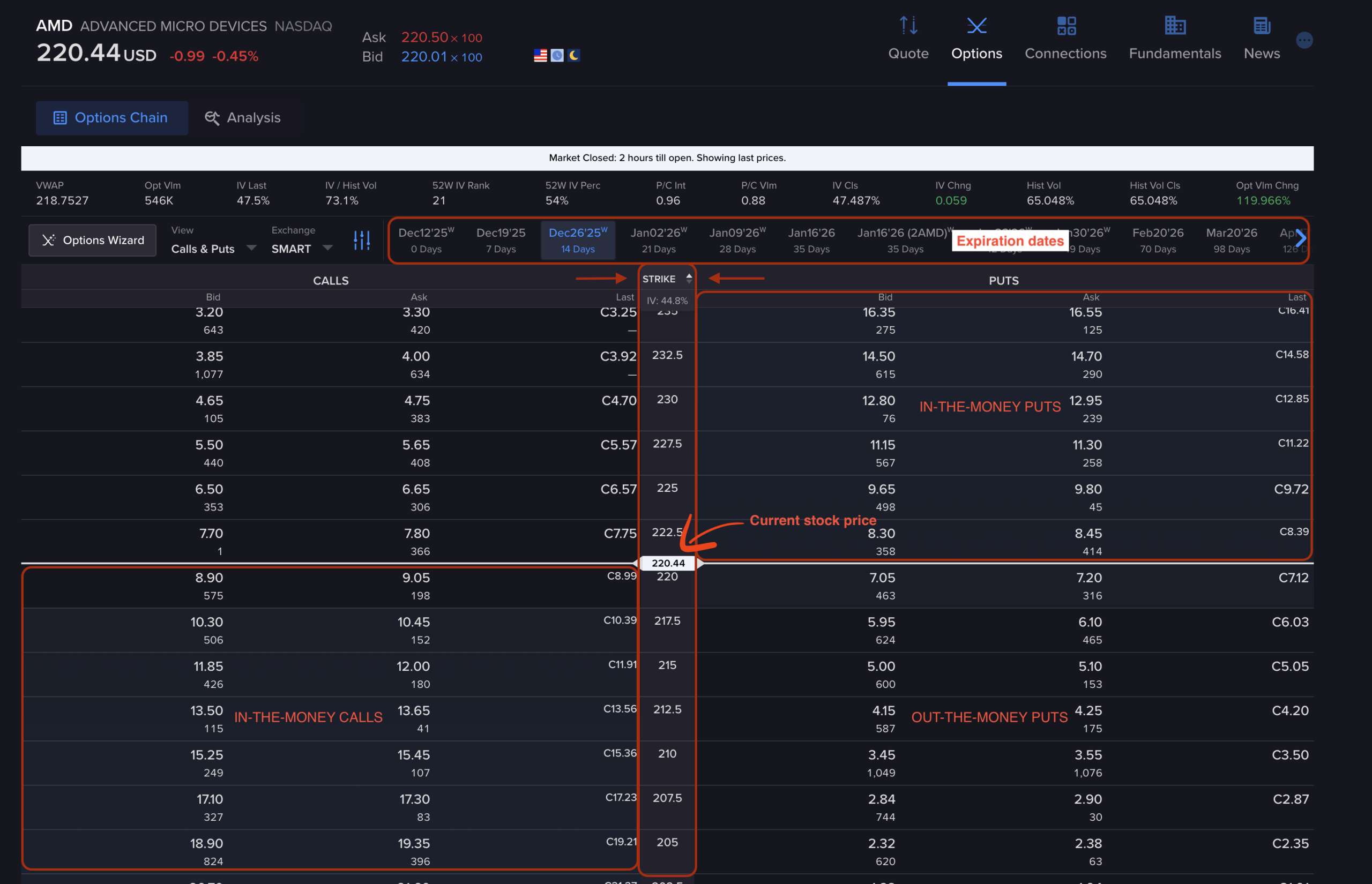Click the Options Wizard crosshair icon
The image size is (1372, 884).
tap(49, 240)
